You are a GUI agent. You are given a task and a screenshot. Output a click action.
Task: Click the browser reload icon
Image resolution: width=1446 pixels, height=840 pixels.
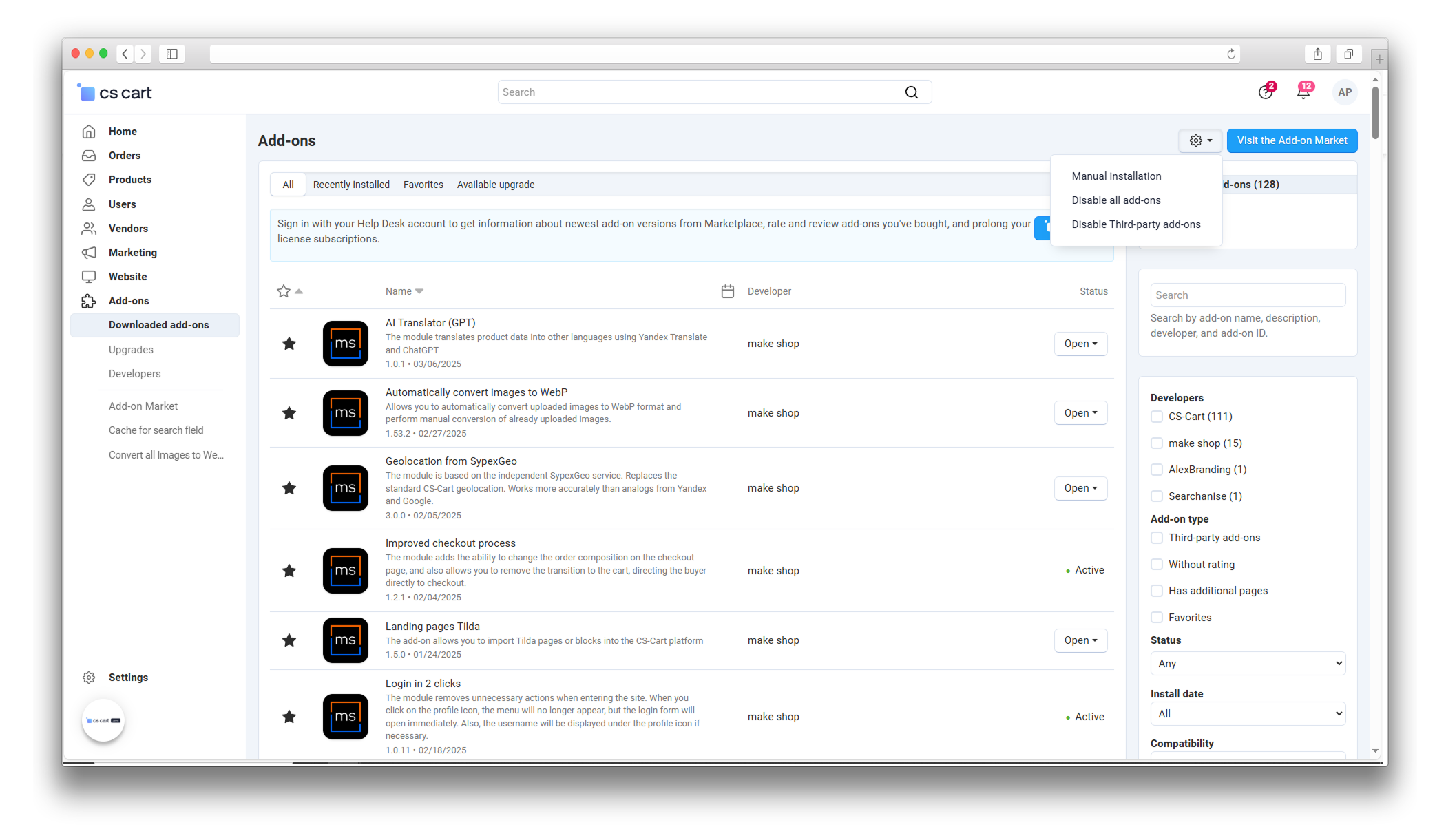pyautogui.click(x=1231, y=54)
